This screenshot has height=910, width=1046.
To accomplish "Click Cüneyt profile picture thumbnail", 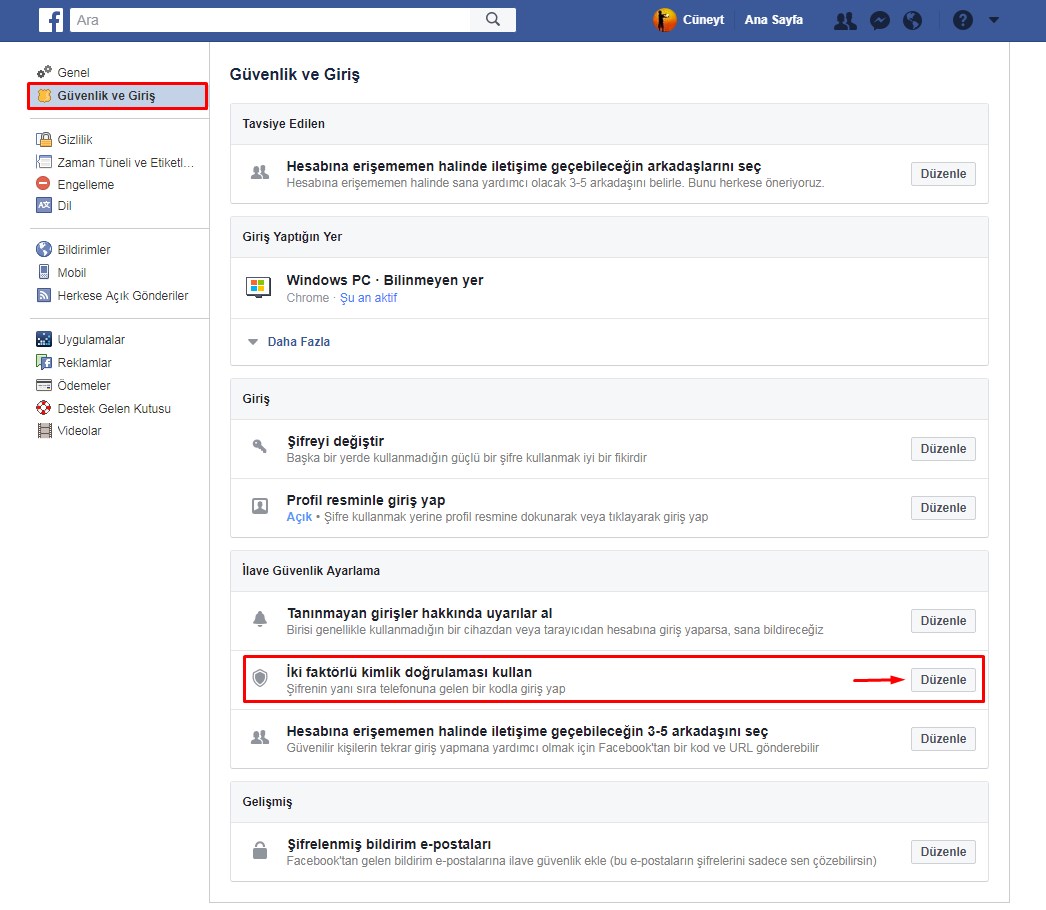I will pyautogui.click(x=665, y=20).
